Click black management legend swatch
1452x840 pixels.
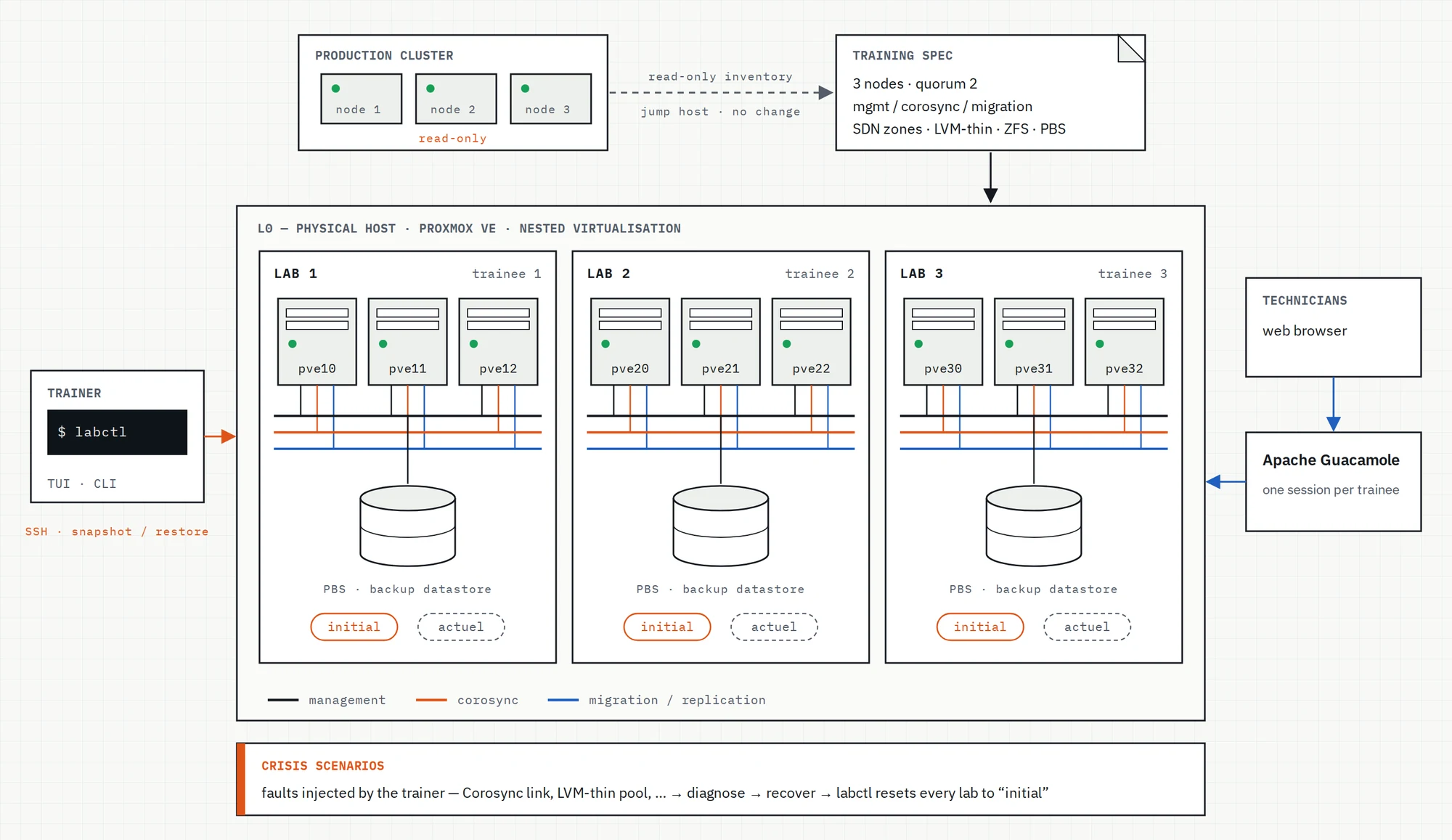click(x=283, y=700)
